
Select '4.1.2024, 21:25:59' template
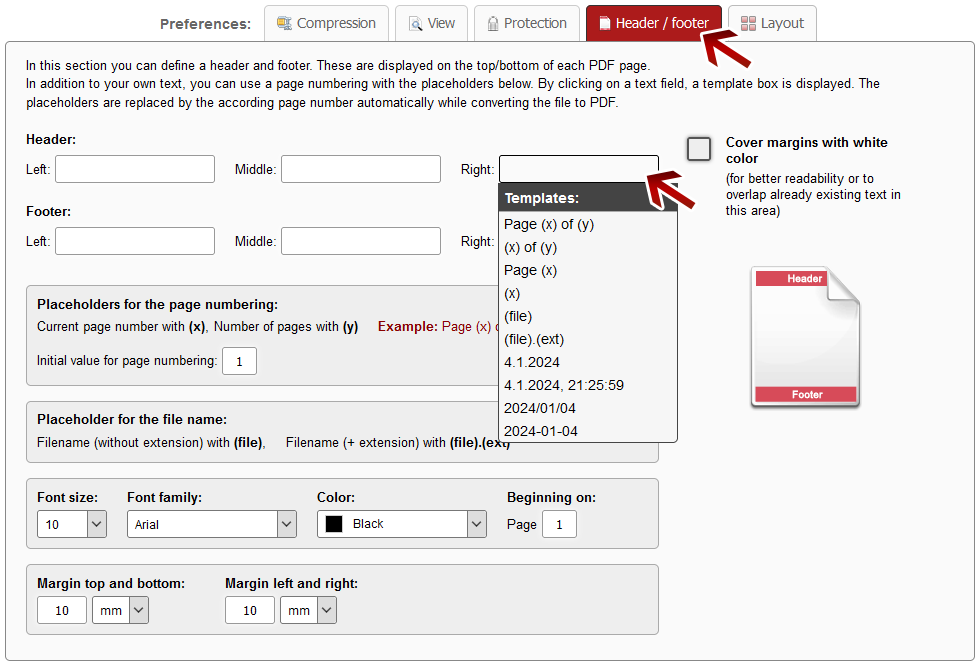click(x=564, y=385)
